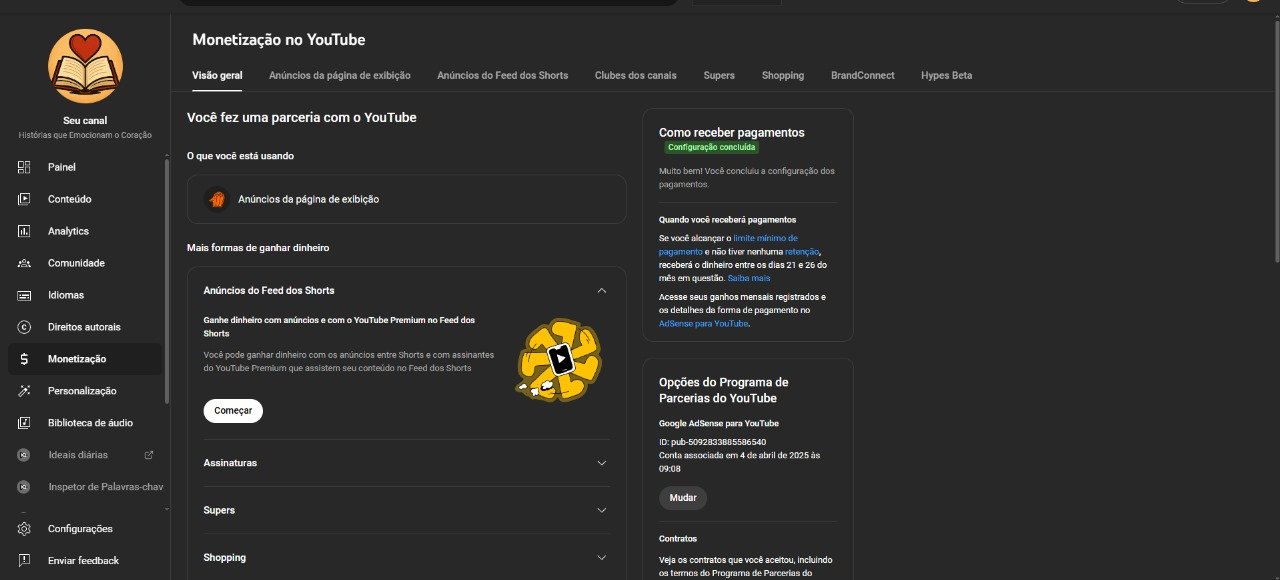This screenshot has height=580, width=1280.
Task: Switch to the Visão geral tab
Action: (217, 75)
